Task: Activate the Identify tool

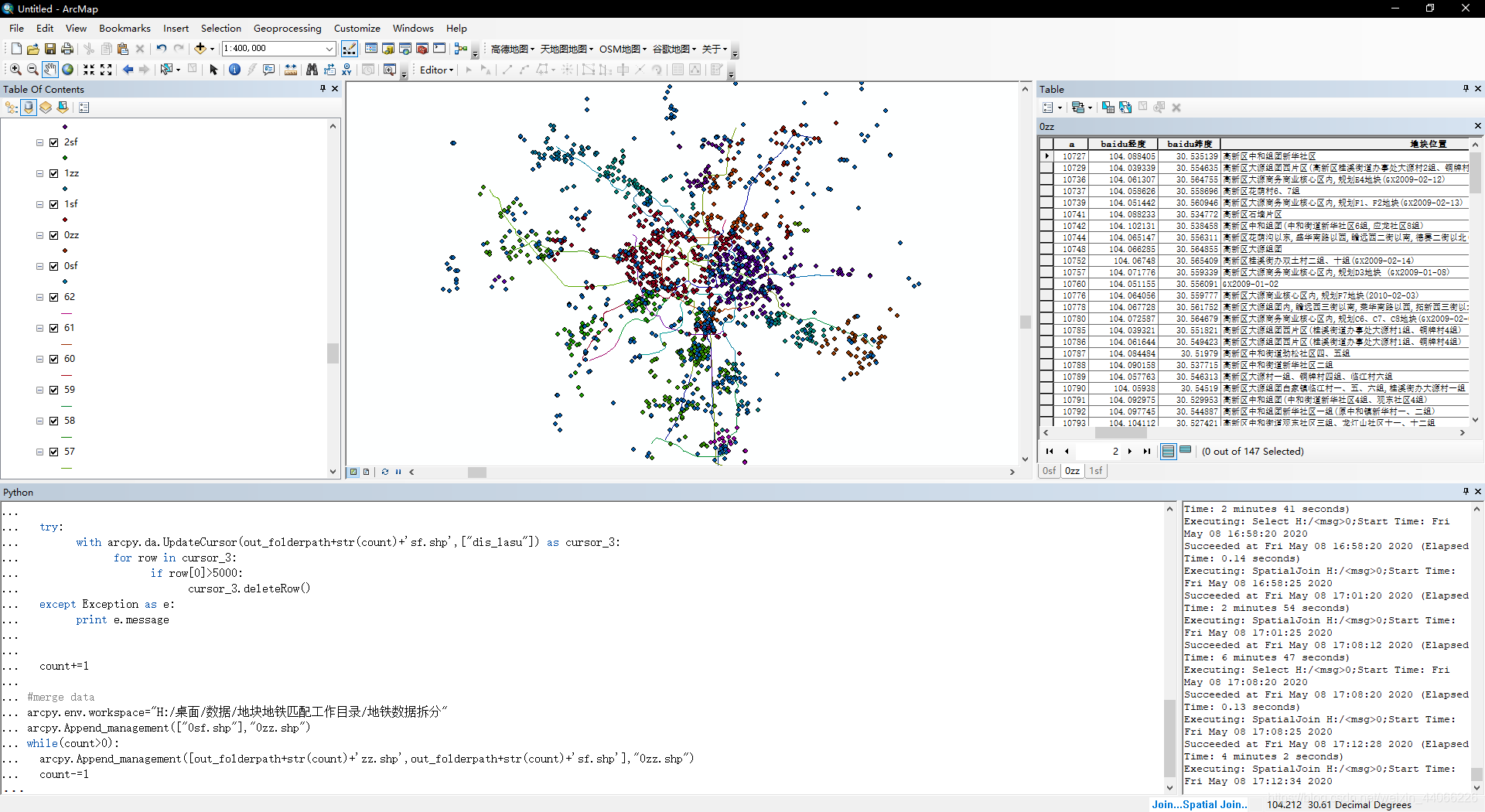Action: click(234, 70)
